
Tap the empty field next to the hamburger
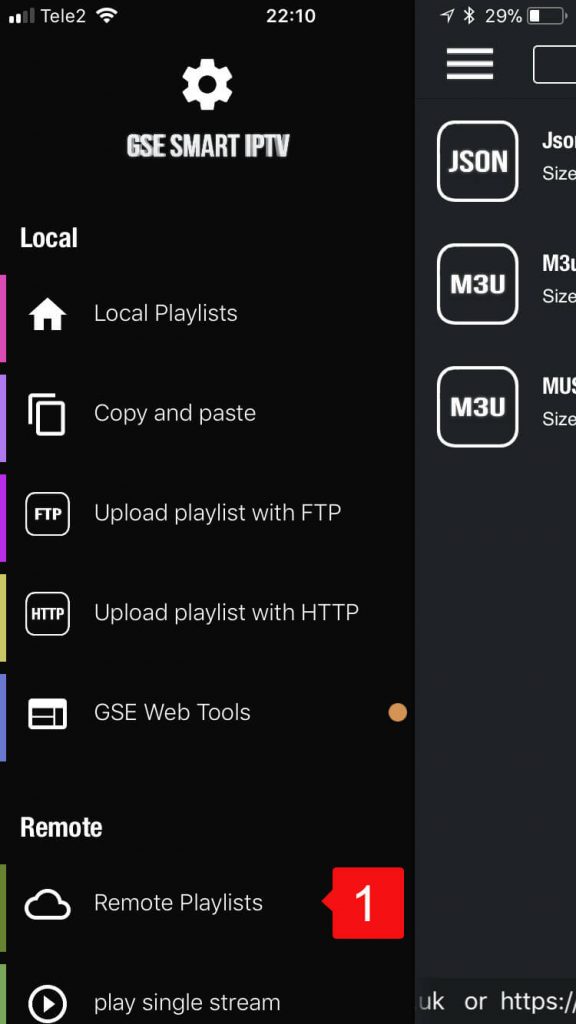[554, 64]
